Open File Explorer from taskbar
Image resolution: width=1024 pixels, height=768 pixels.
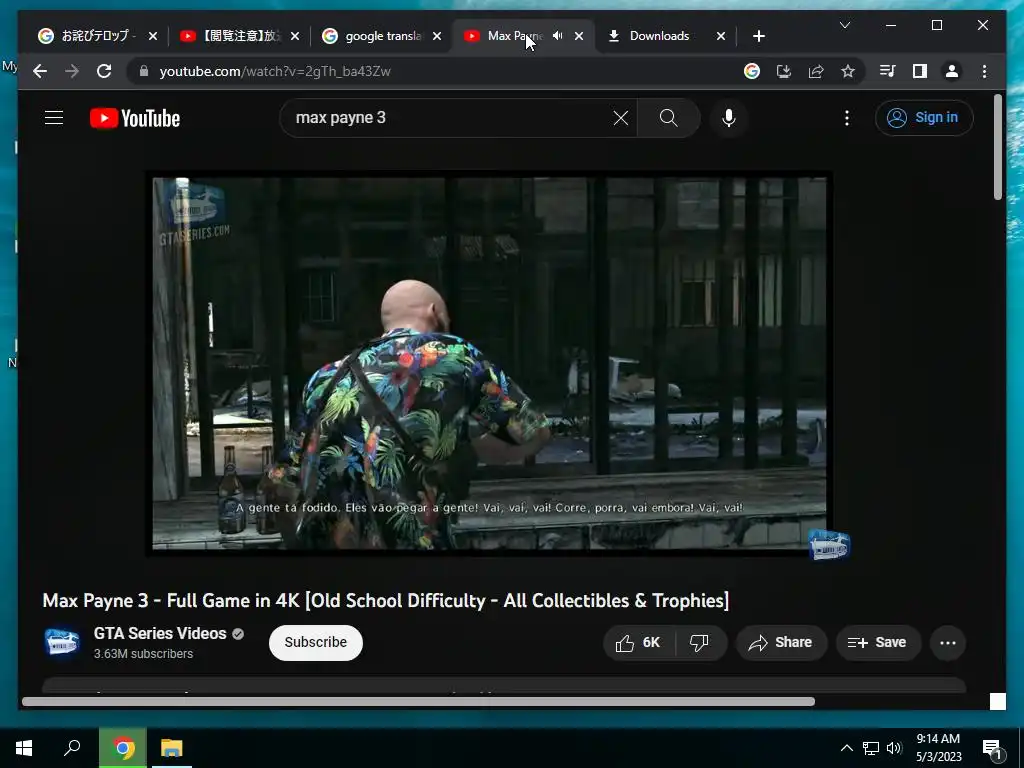point(172,748)
